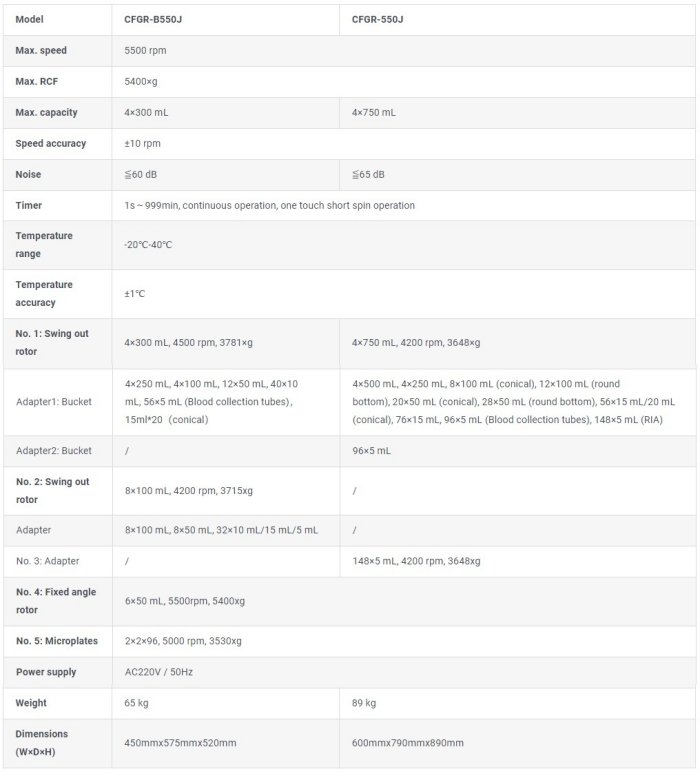The image size is (700, 778).
Task: Select the Timer row description text
Action: (x=269, y=205)
